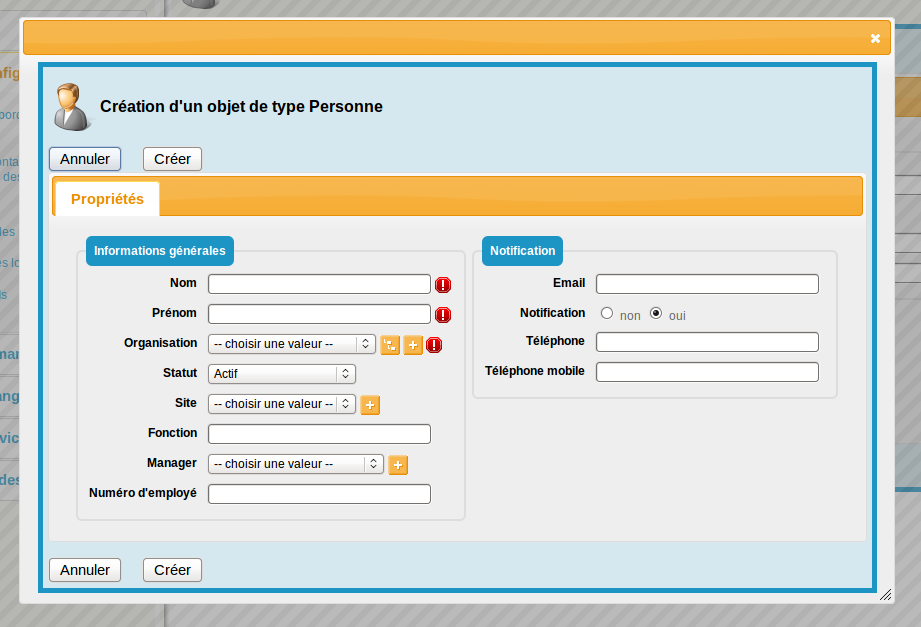
Task: Click the red warning icon beside Nom
Action: [443, 285]
